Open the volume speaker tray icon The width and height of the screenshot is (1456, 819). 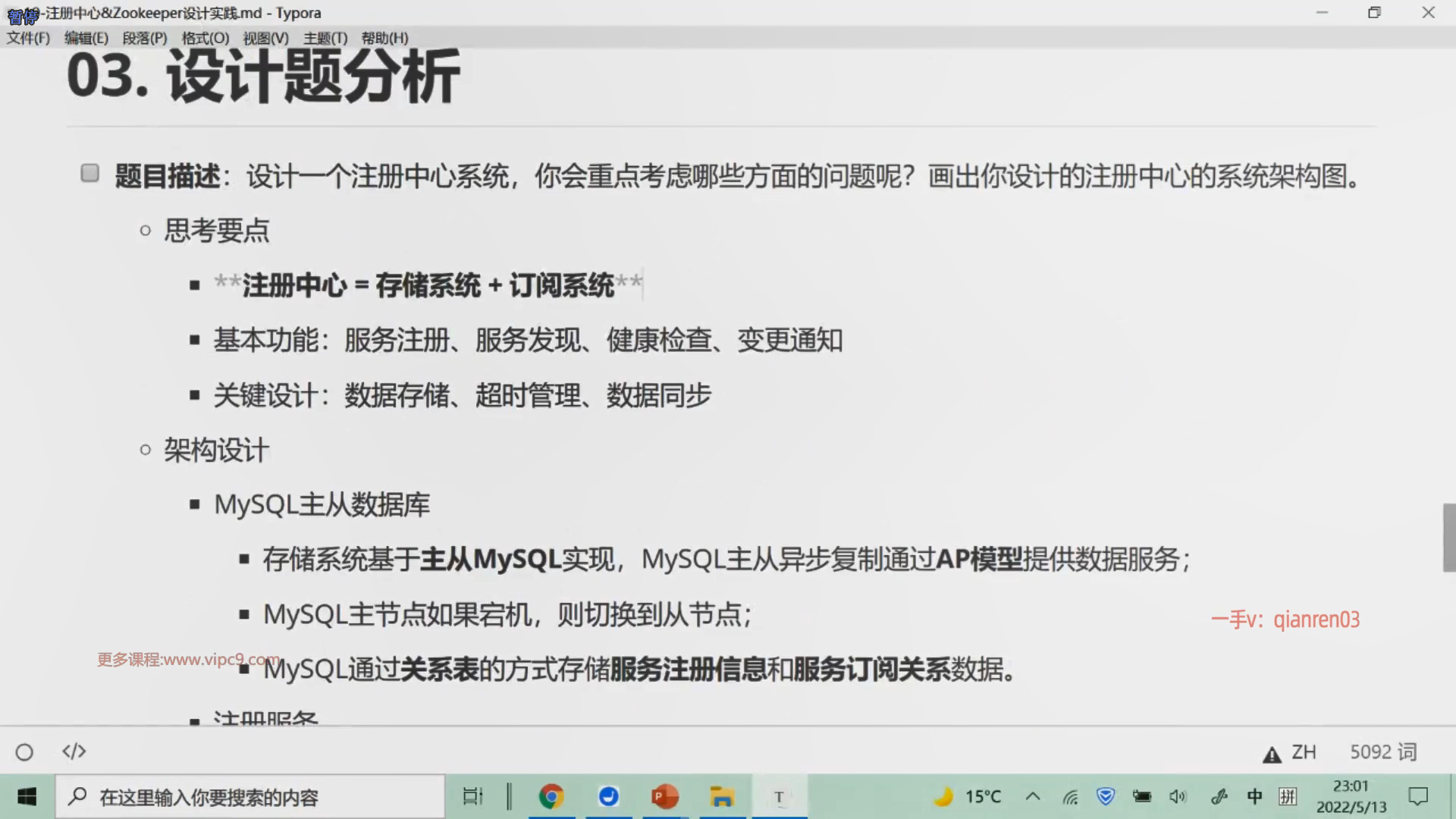click(1177, 796)
